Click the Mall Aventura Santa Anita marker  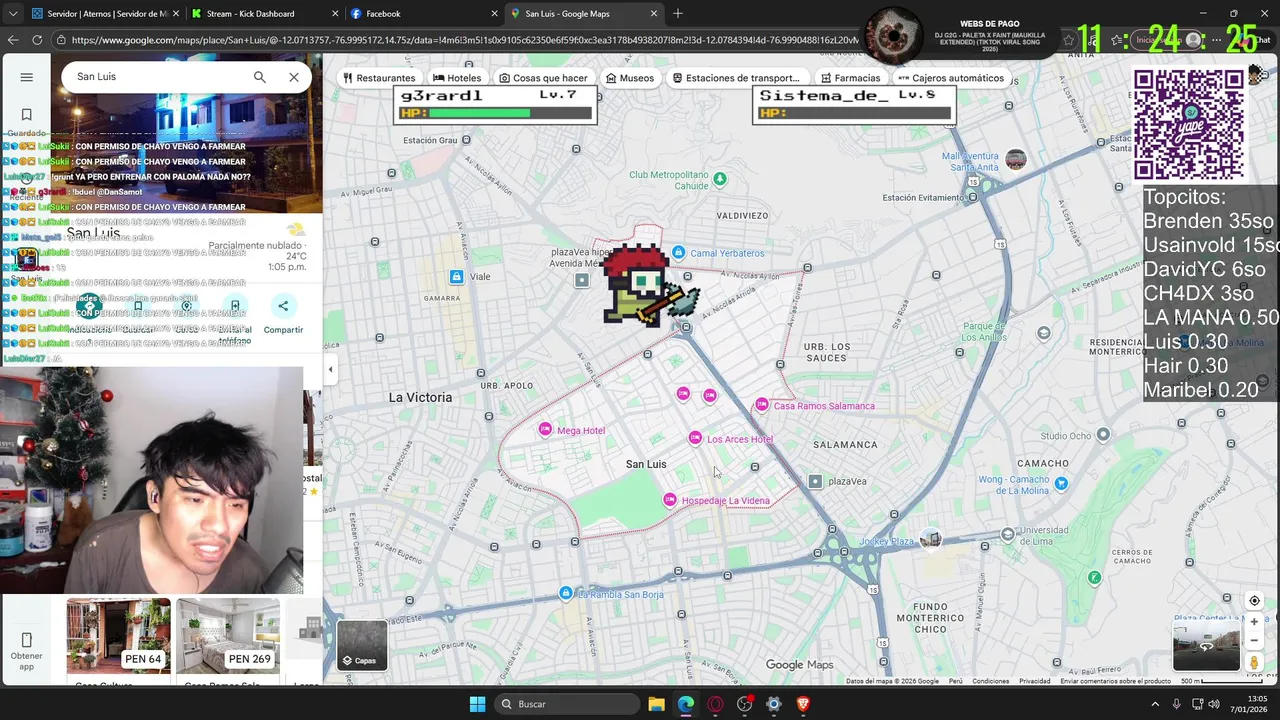tap(1016, 160)
